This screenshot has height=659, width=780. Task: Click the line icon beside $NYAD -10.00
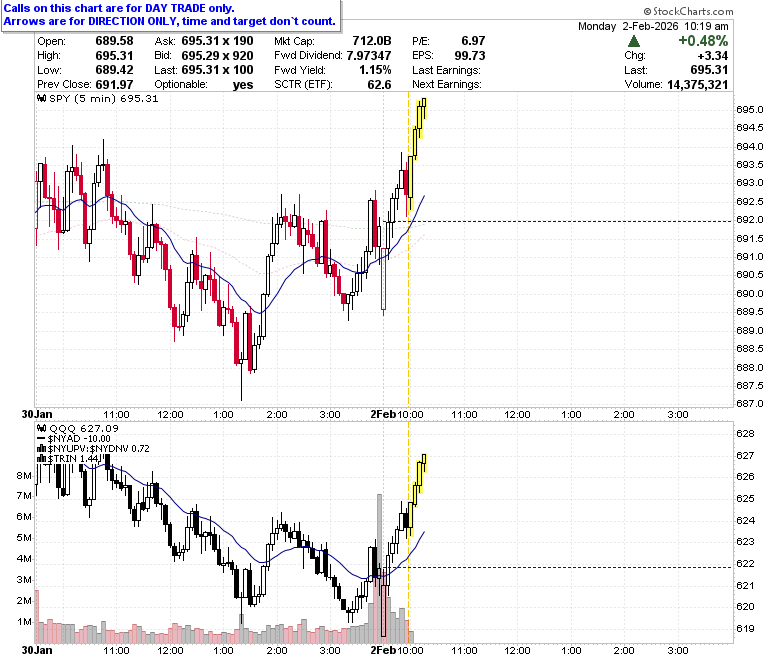41,438
